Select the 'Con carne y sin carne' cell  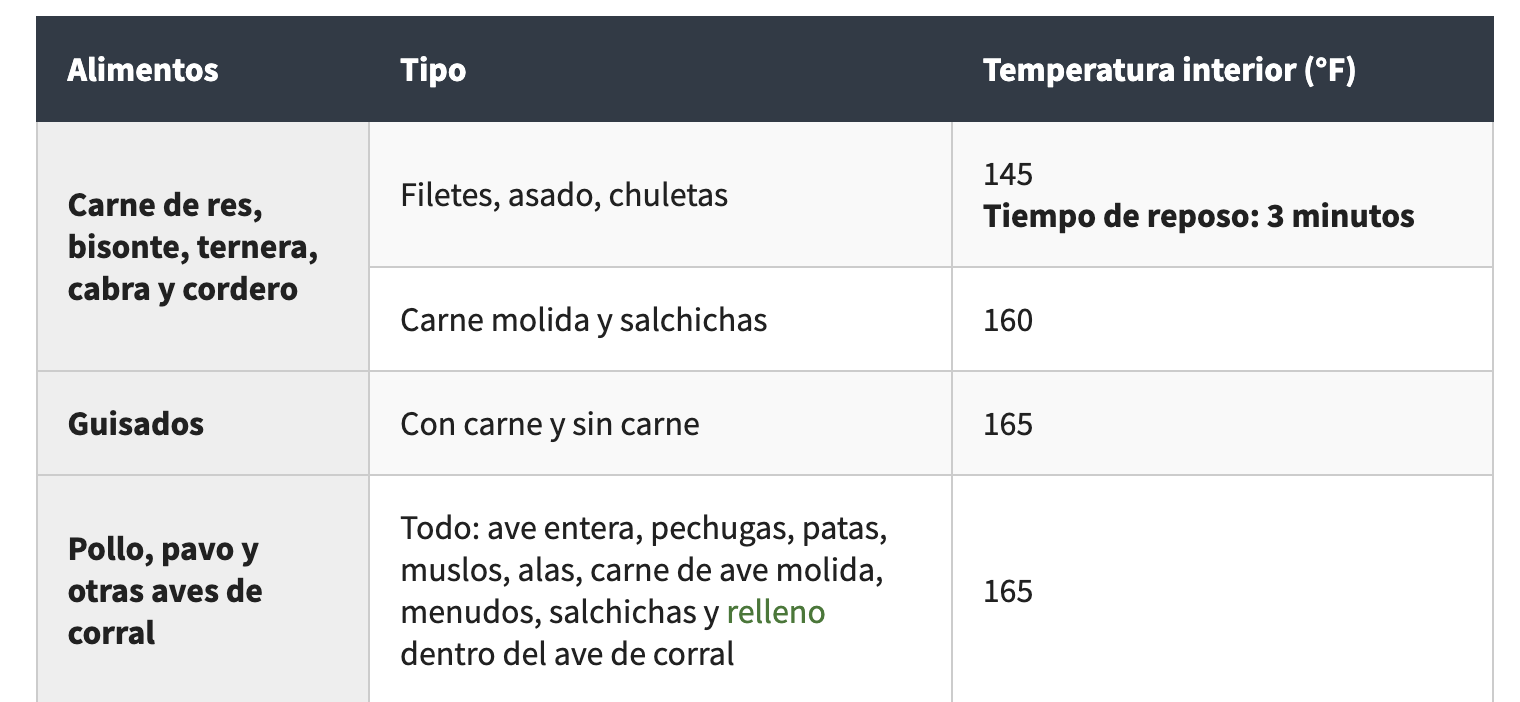(550, 424)
